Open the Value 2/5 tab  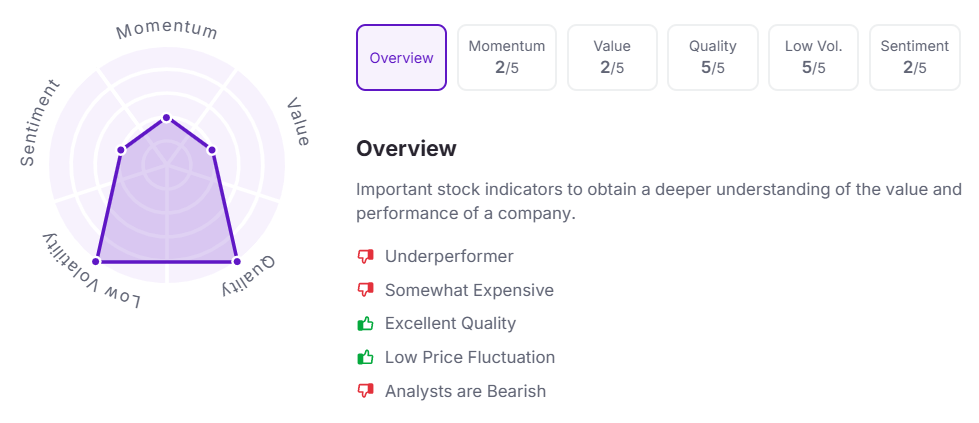pos(612,58)
